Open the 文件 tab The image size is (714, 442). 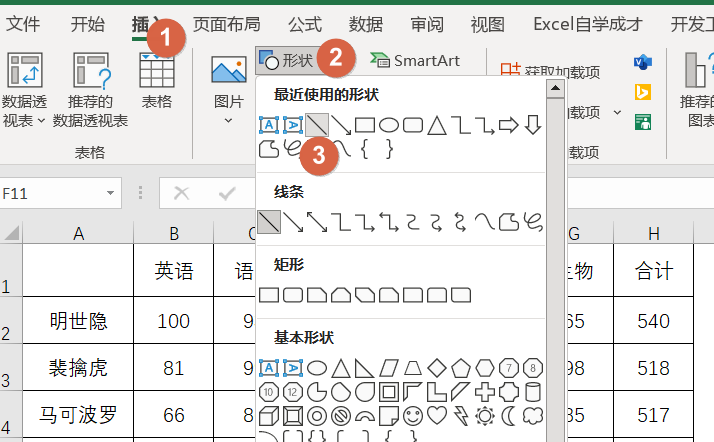click(x=23, y=24)
